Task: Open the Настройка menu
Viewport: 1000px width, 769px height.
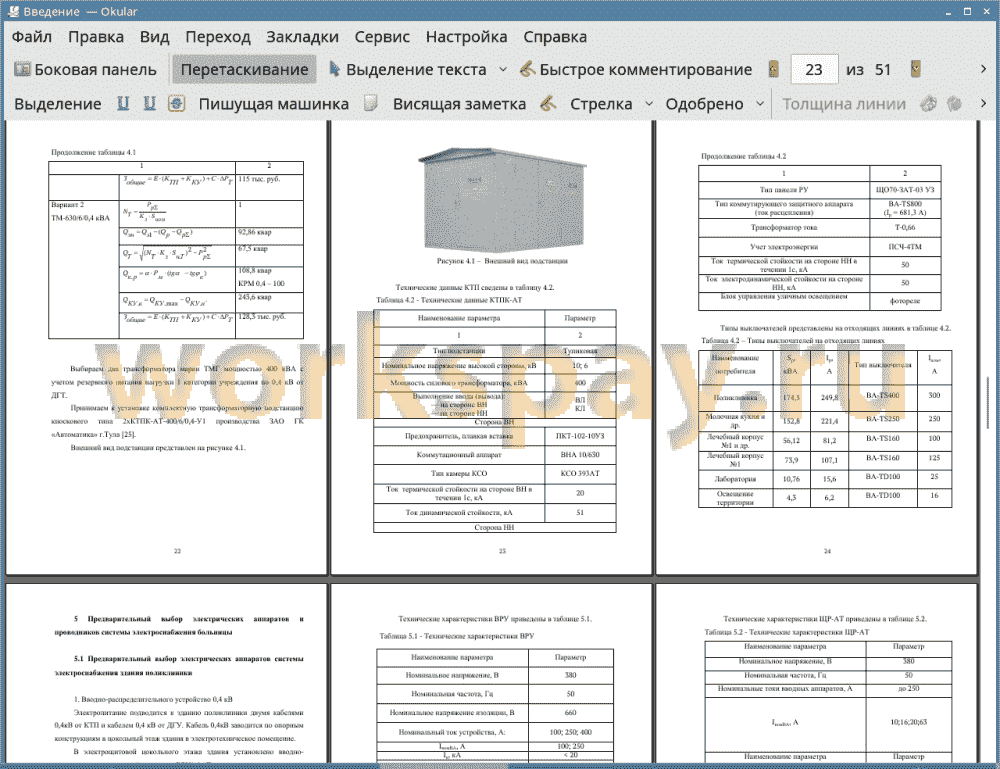Action: (466, 37)
